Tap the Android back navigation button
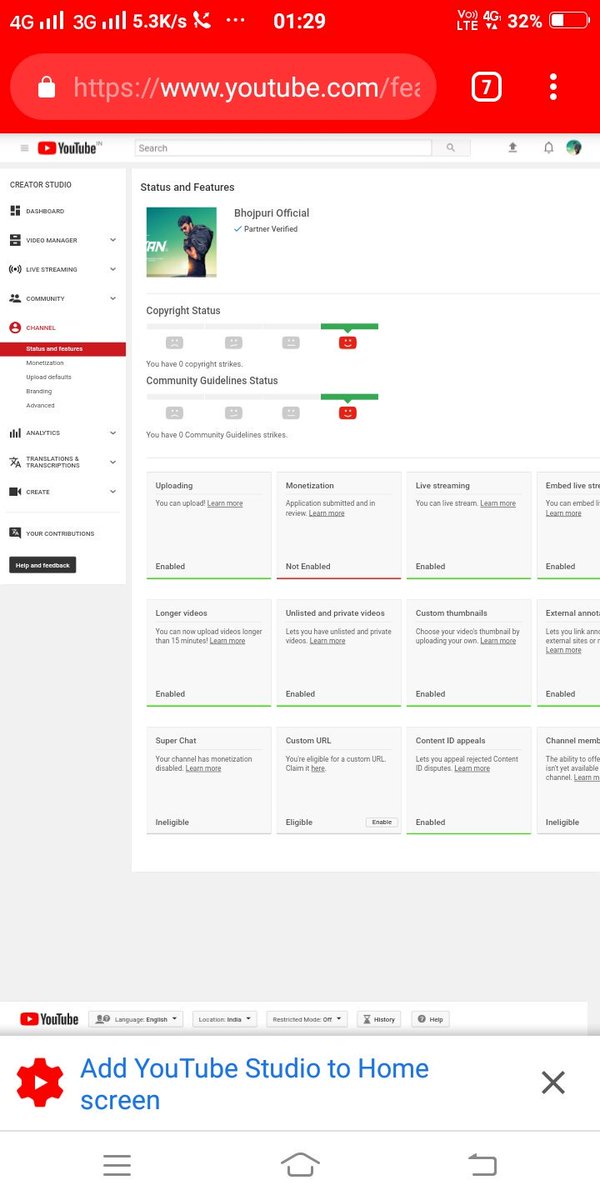 pos(482,1164)
